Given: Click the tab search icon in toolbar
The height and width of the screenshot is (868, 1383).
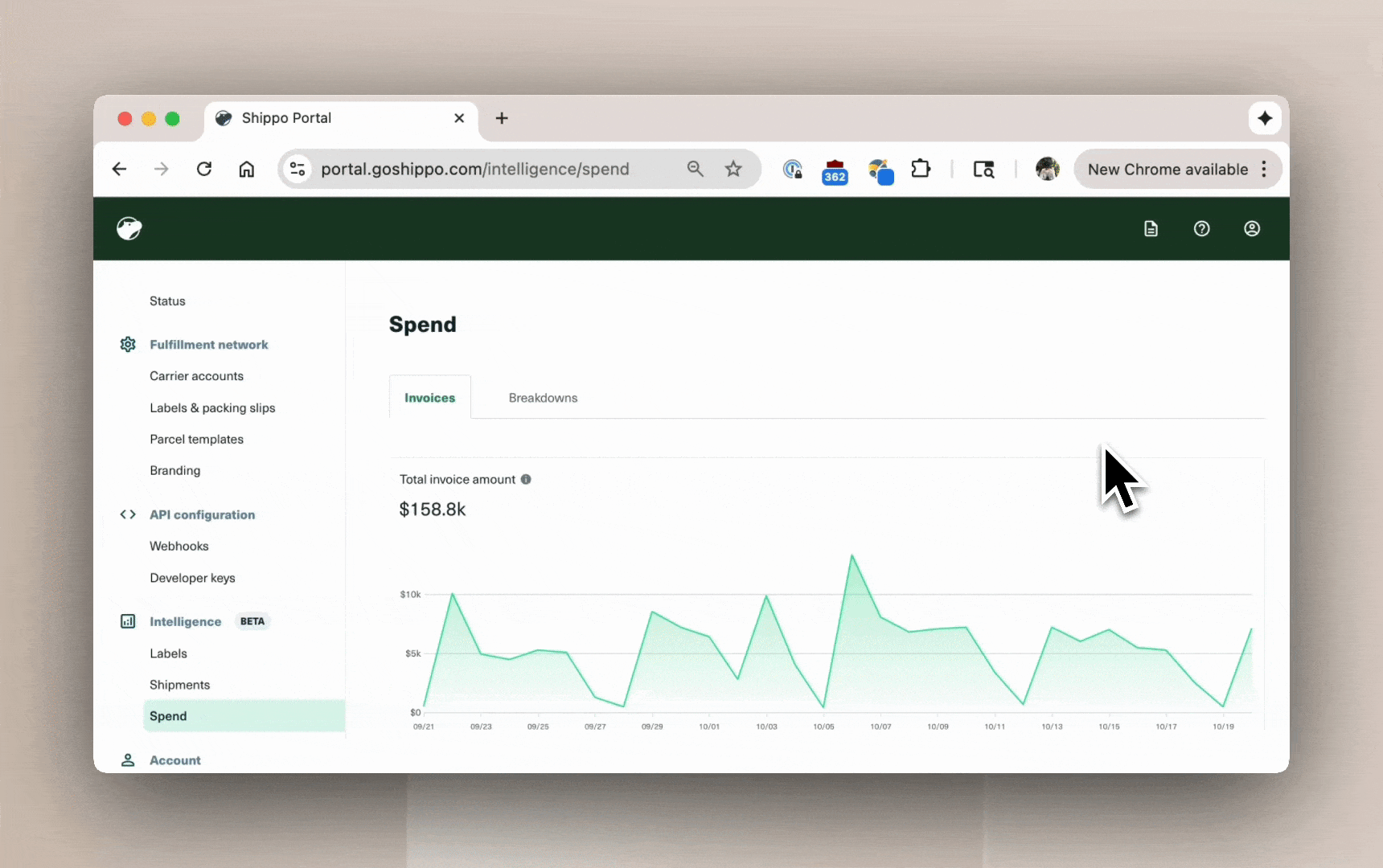Looking at the screenshot, I should coord(984,169).
